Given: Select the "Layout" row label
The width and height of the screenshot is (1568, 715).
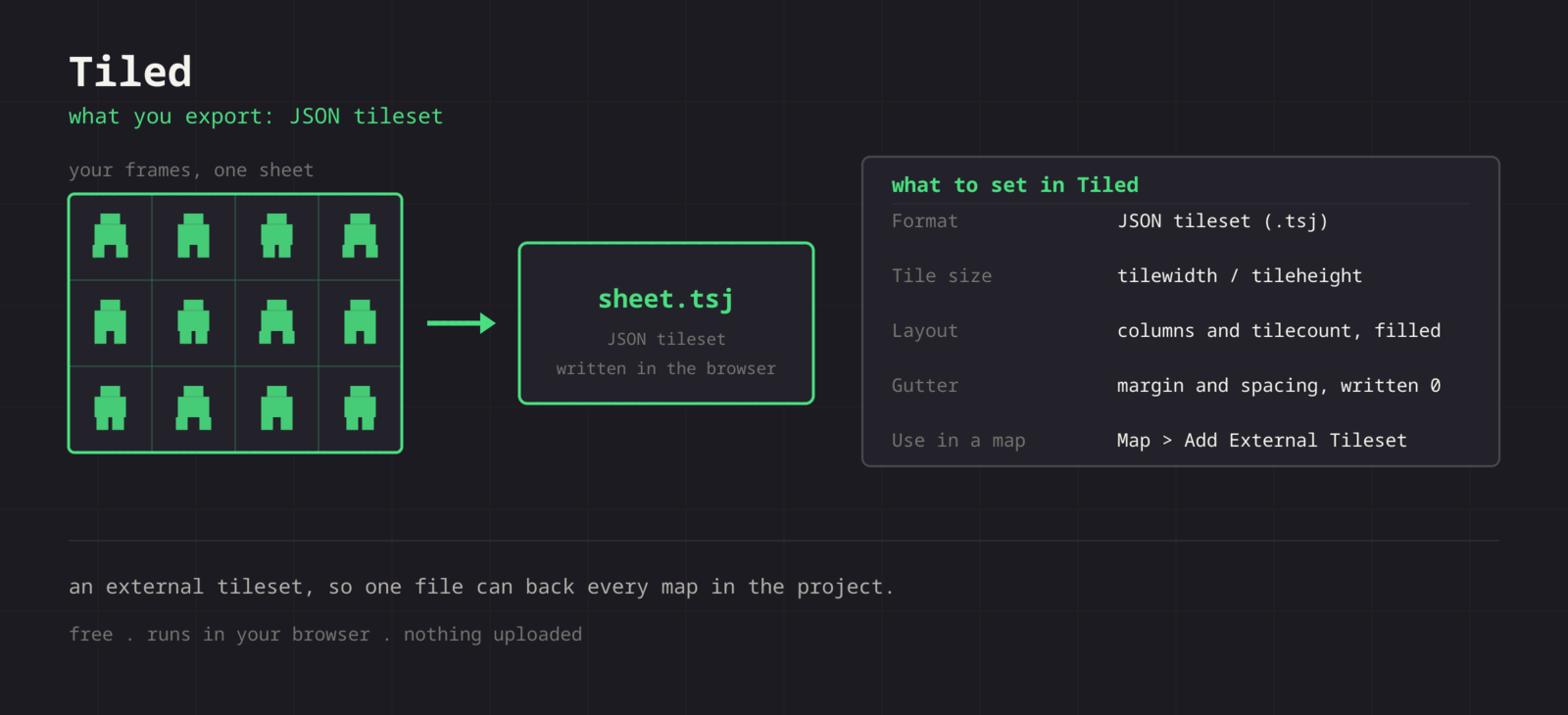Looking at the screenshot, I should click(x=925, y=331).
